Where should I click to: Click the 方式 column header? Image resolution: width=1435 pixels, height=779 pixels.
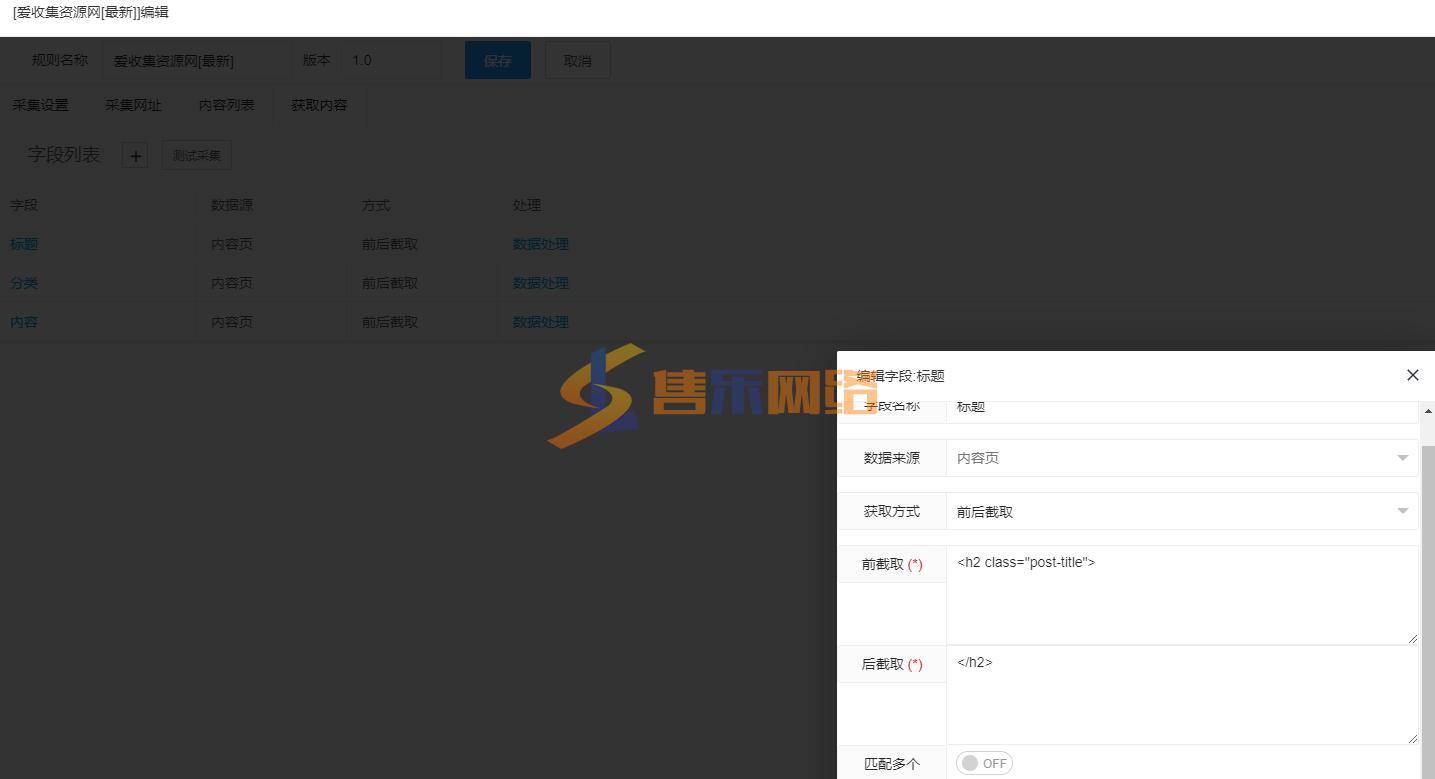point(376,205)
